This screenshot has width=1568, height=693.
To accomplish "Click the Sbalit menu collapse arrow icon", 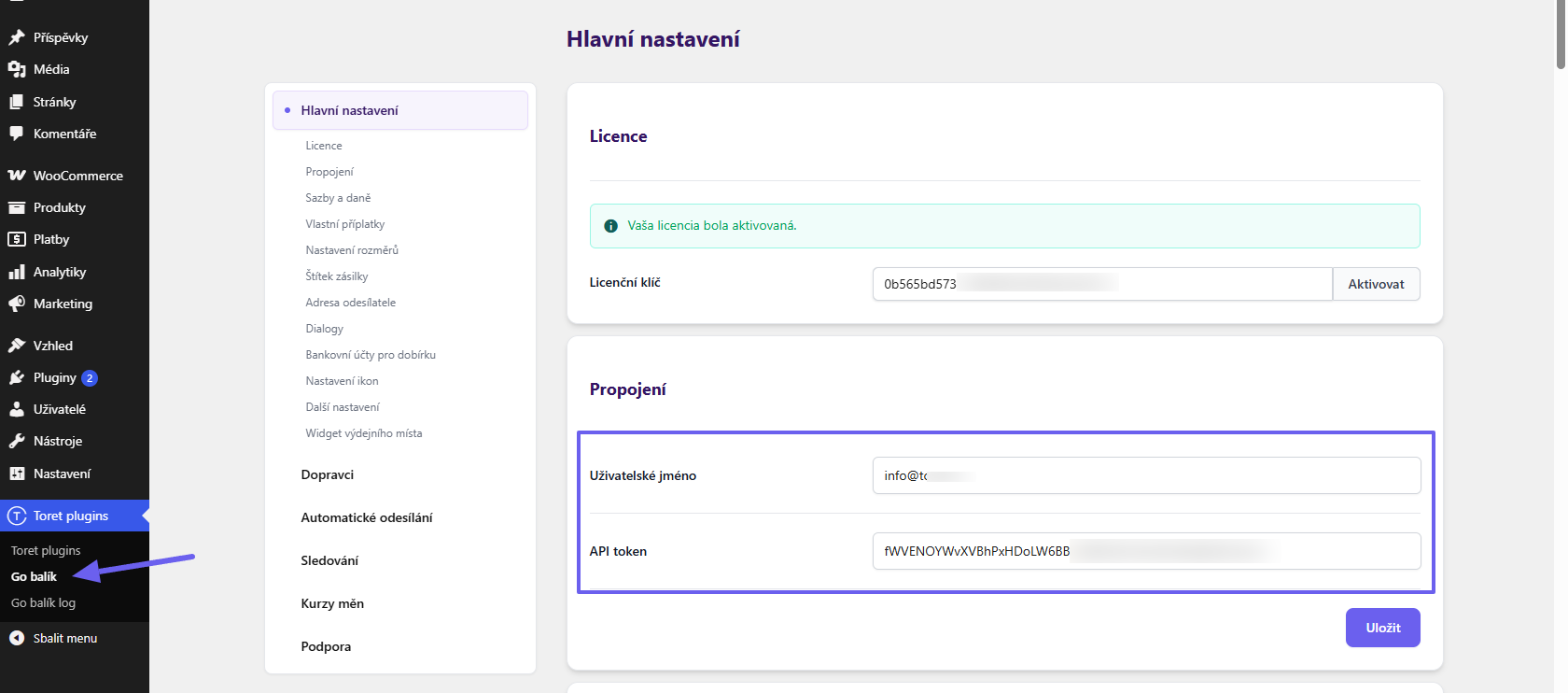I will [17, 638].
